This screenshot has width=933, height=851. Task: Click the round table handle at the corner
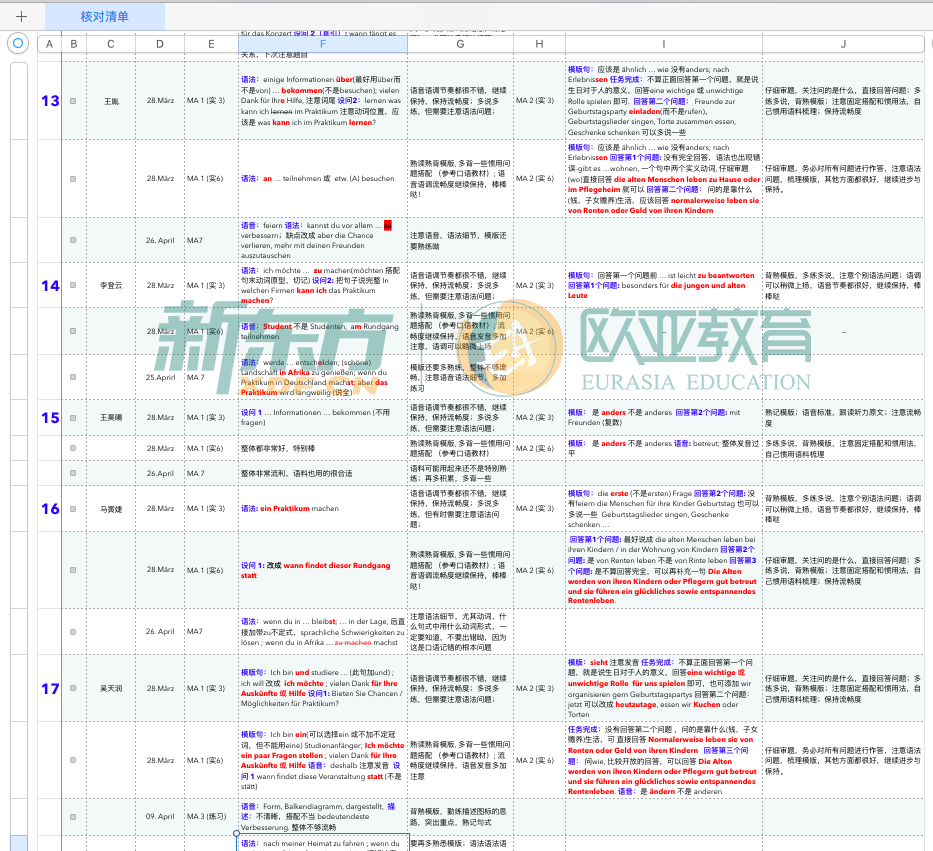[x=18, y=43]
